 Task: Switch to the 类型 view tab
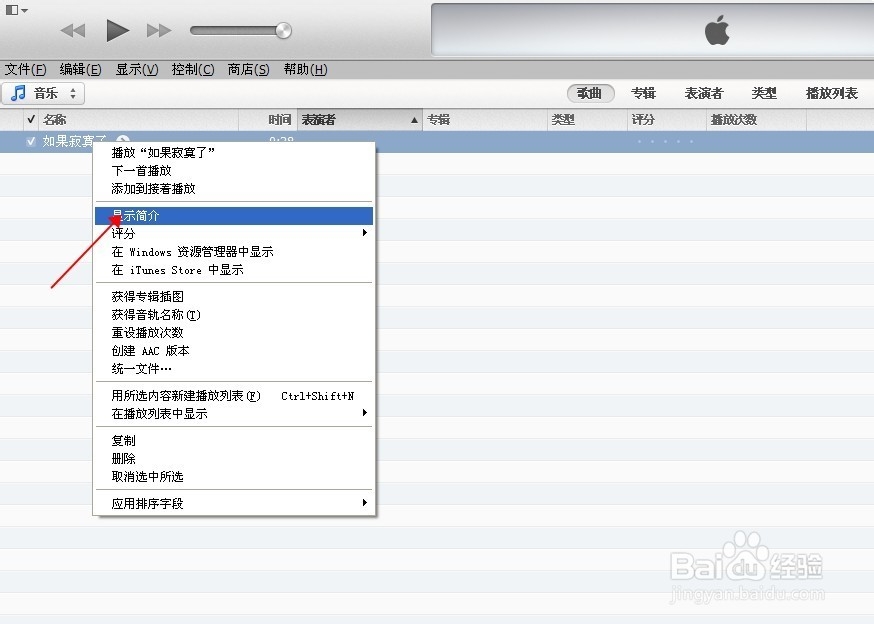click(x=764, y=93)
